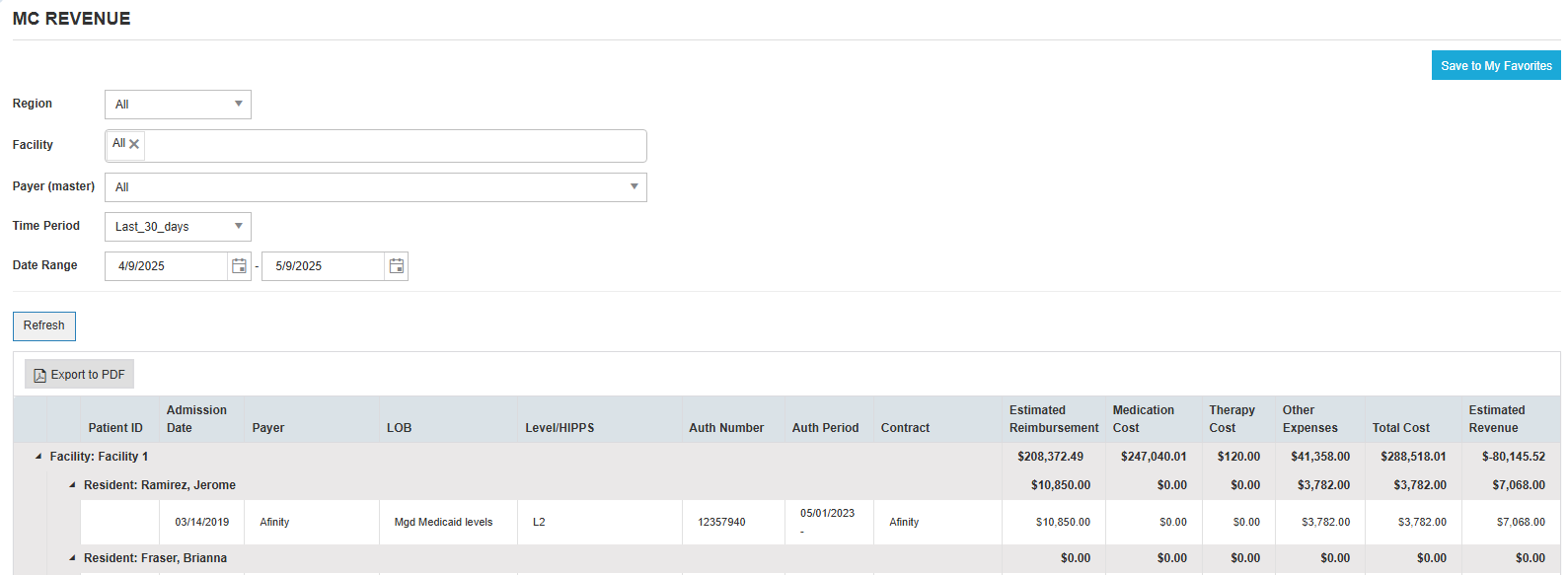The image size is (1568, 575).
Task: Click the PDF icon on Export button
Action: click(x=40, y=375)
